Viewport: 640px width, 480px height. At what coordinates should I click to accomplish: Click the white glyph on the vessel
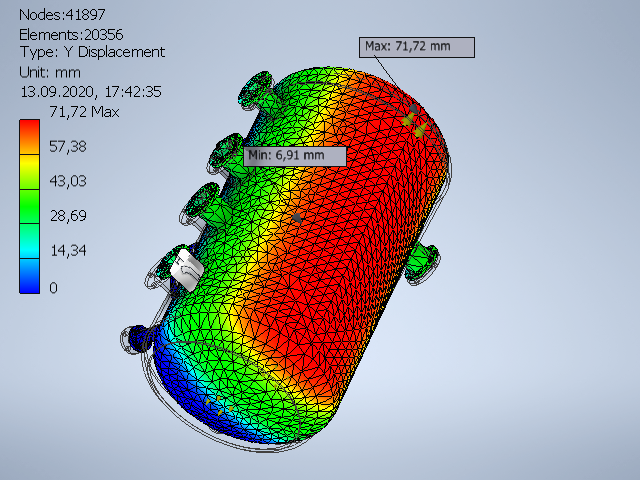click(187, 270)
